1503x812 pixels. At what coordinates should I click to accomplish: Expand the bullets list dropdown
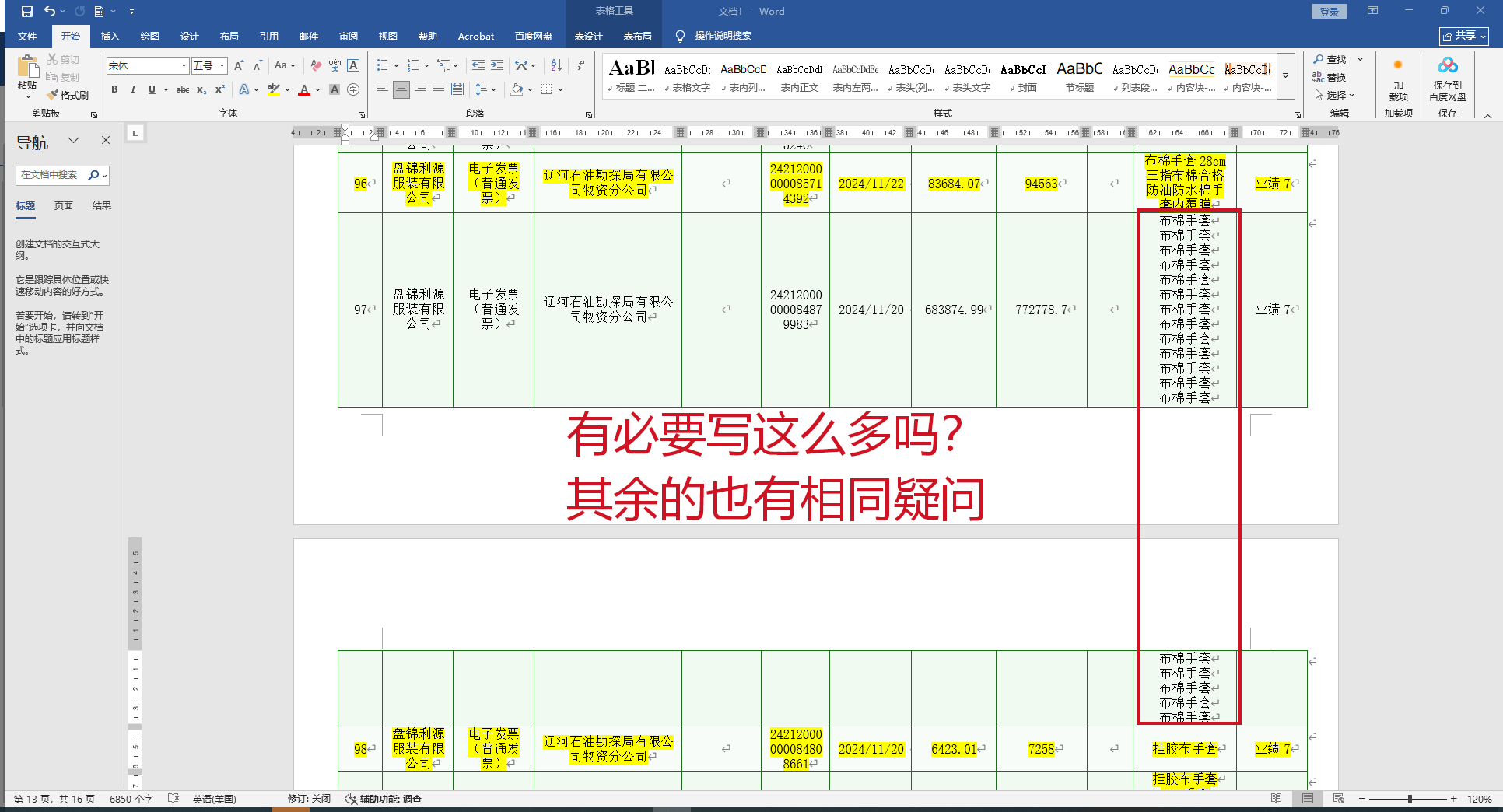point(396,66)
